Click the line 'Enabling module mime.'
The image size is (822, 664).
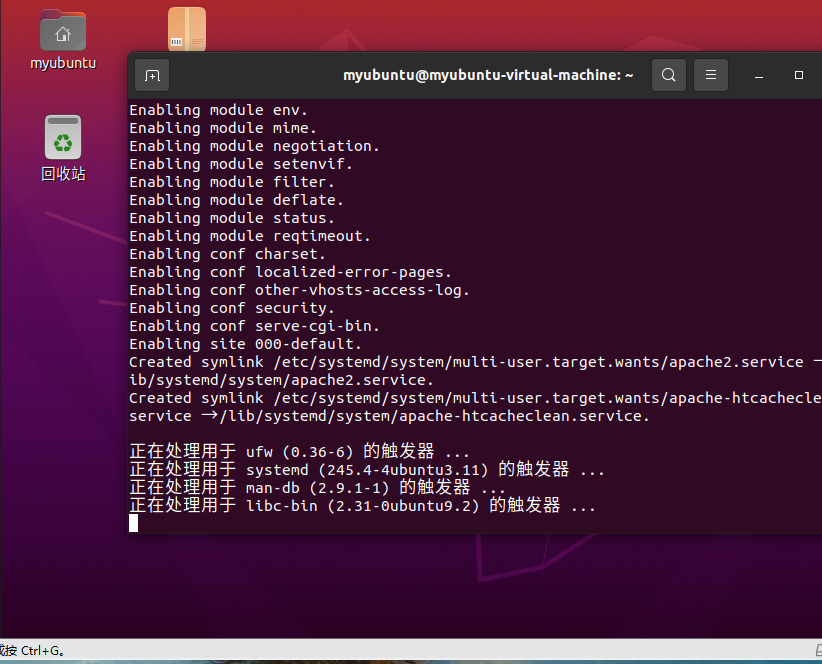pyautogui.click(x=223, y=128)
